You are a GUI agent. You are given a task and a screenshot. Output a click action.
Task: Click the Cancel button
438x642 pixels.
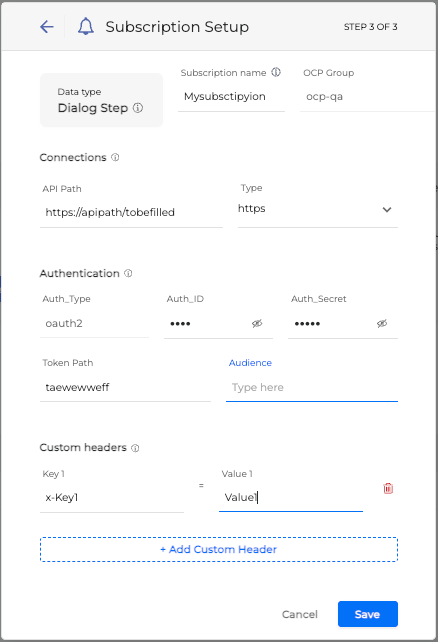(x=300, y=614)
